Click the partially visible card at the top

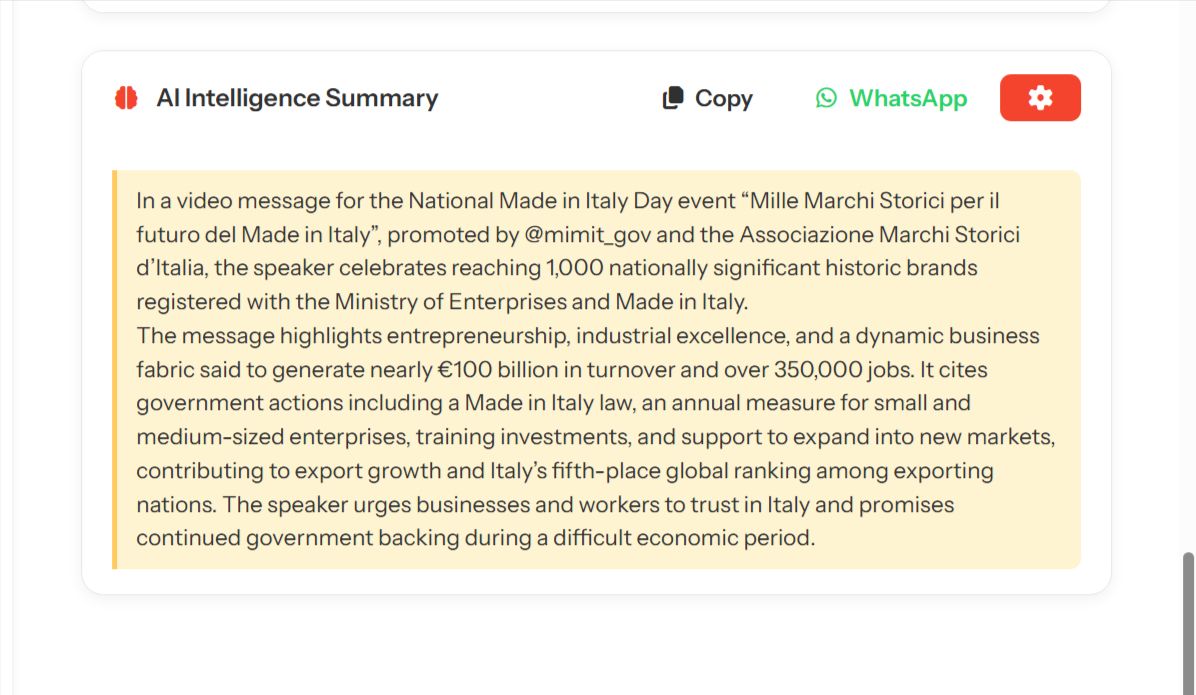[596, 5]
